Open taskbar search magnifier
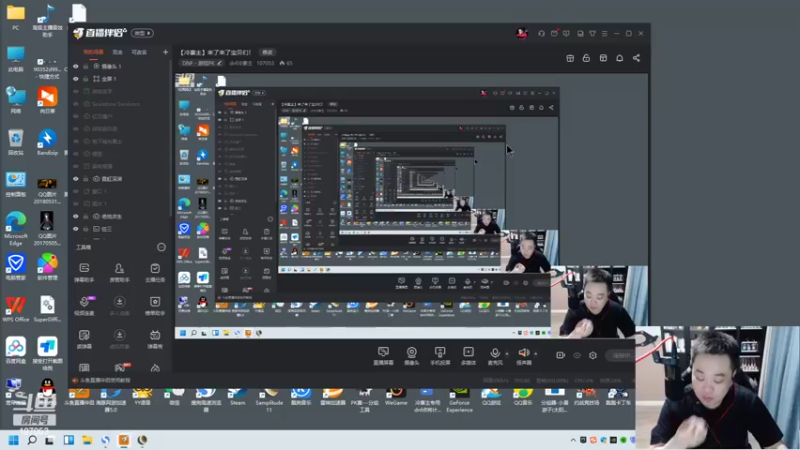This screenshot has height=450, width=800. pos(32,440)
